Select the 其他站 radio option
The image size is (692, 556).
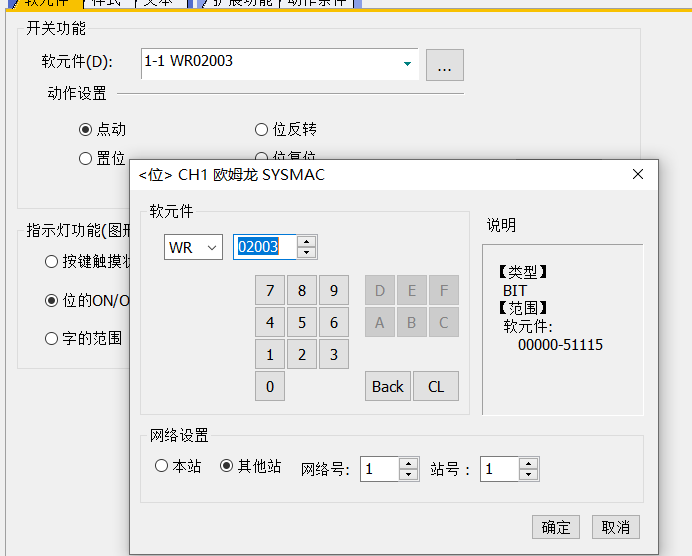pos(226,466)
